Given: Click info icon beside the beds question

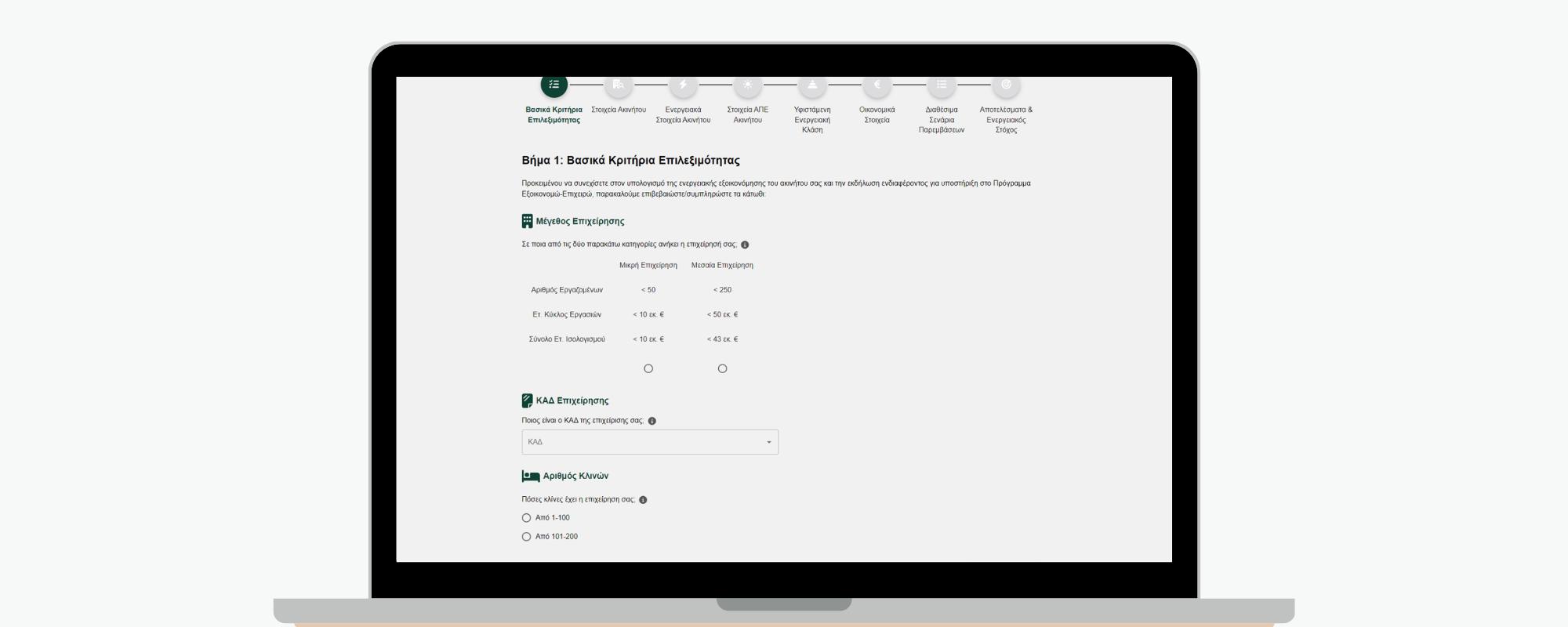Looking at the screenshot, I should tap(643, 500).
